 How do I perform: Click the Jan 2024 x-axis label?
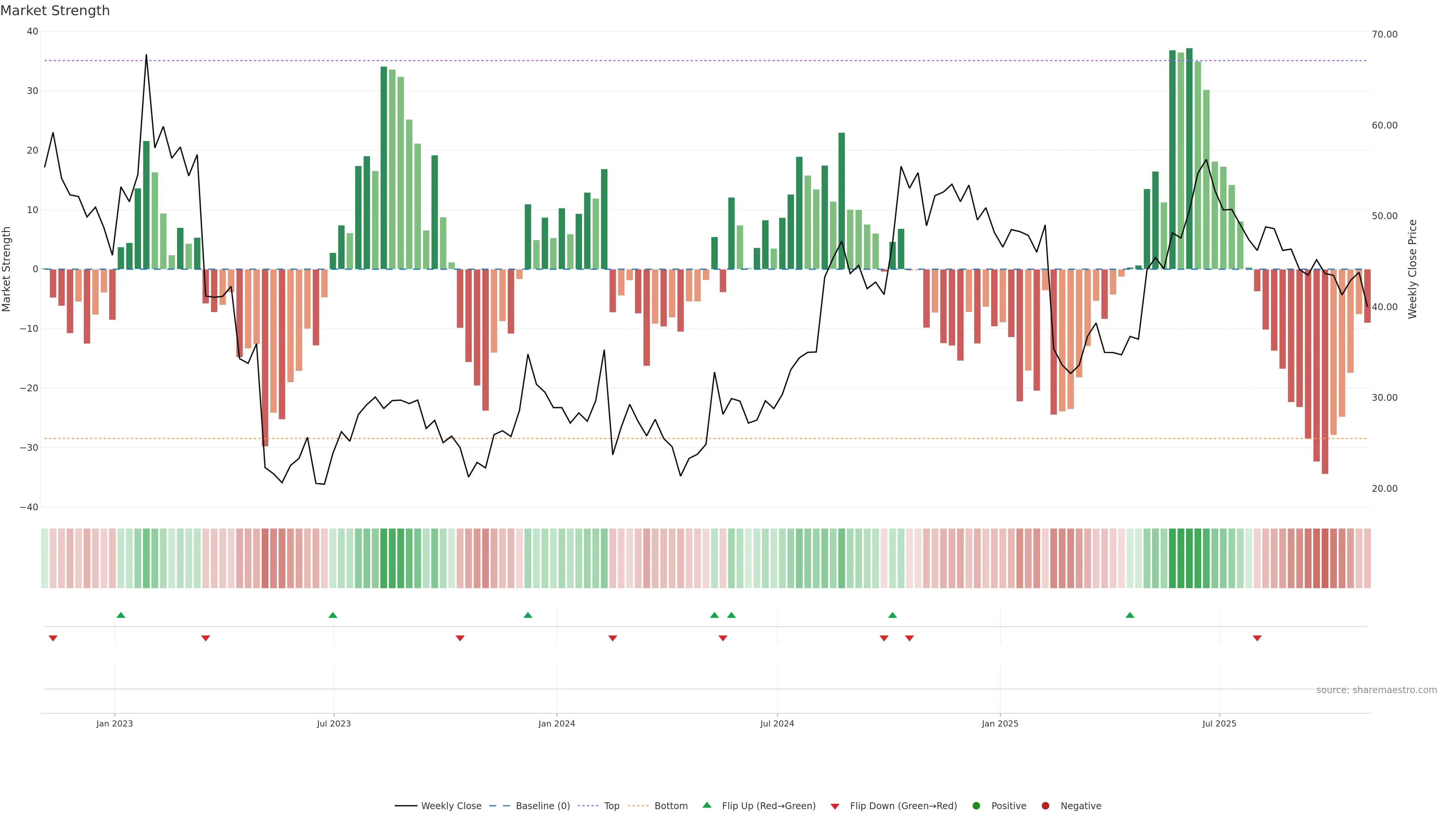[x=556, y=723]
